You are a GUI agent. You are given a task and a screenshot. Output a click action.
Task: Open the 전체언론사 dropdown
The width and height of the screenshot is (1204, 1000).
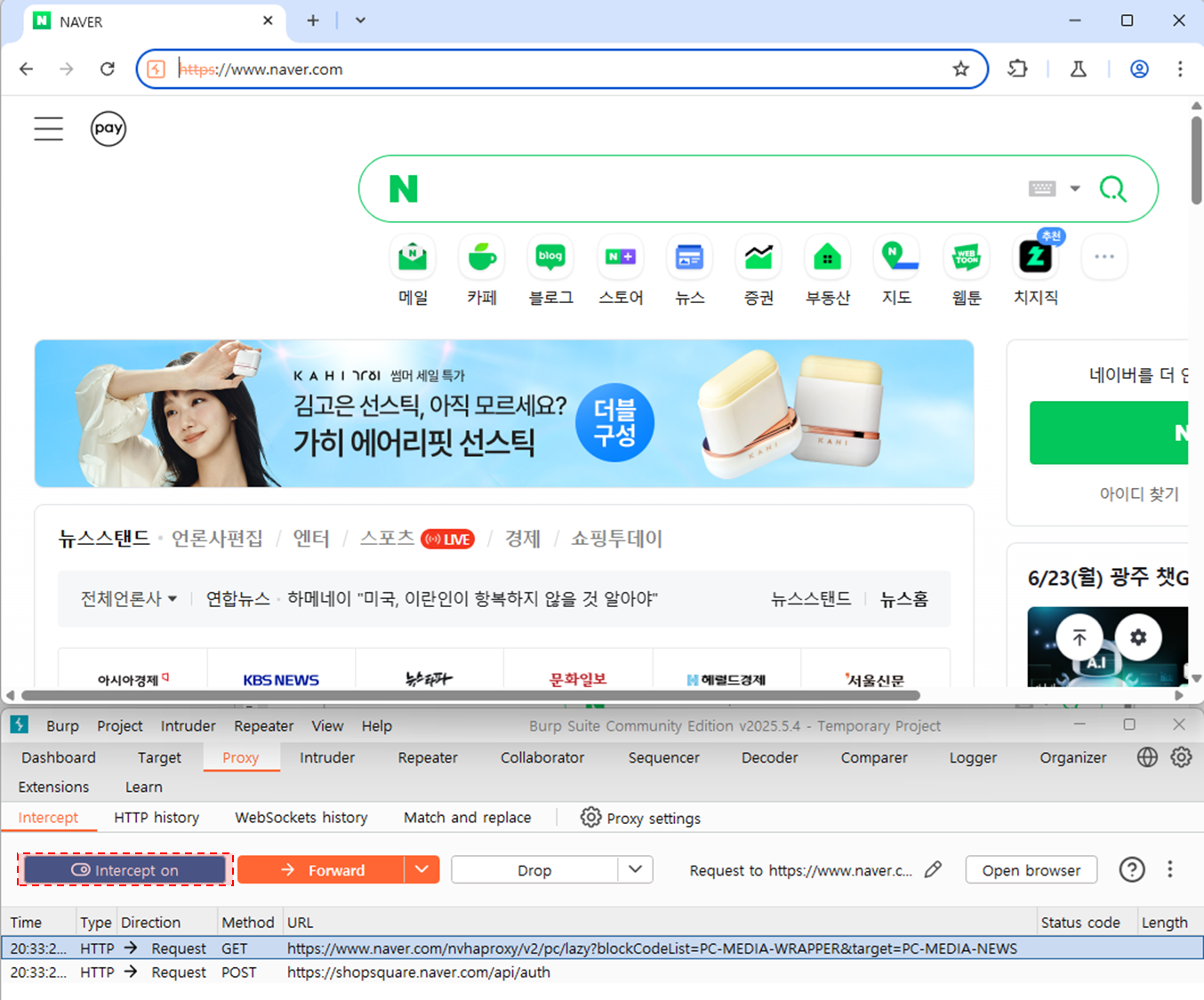[129, 599]
